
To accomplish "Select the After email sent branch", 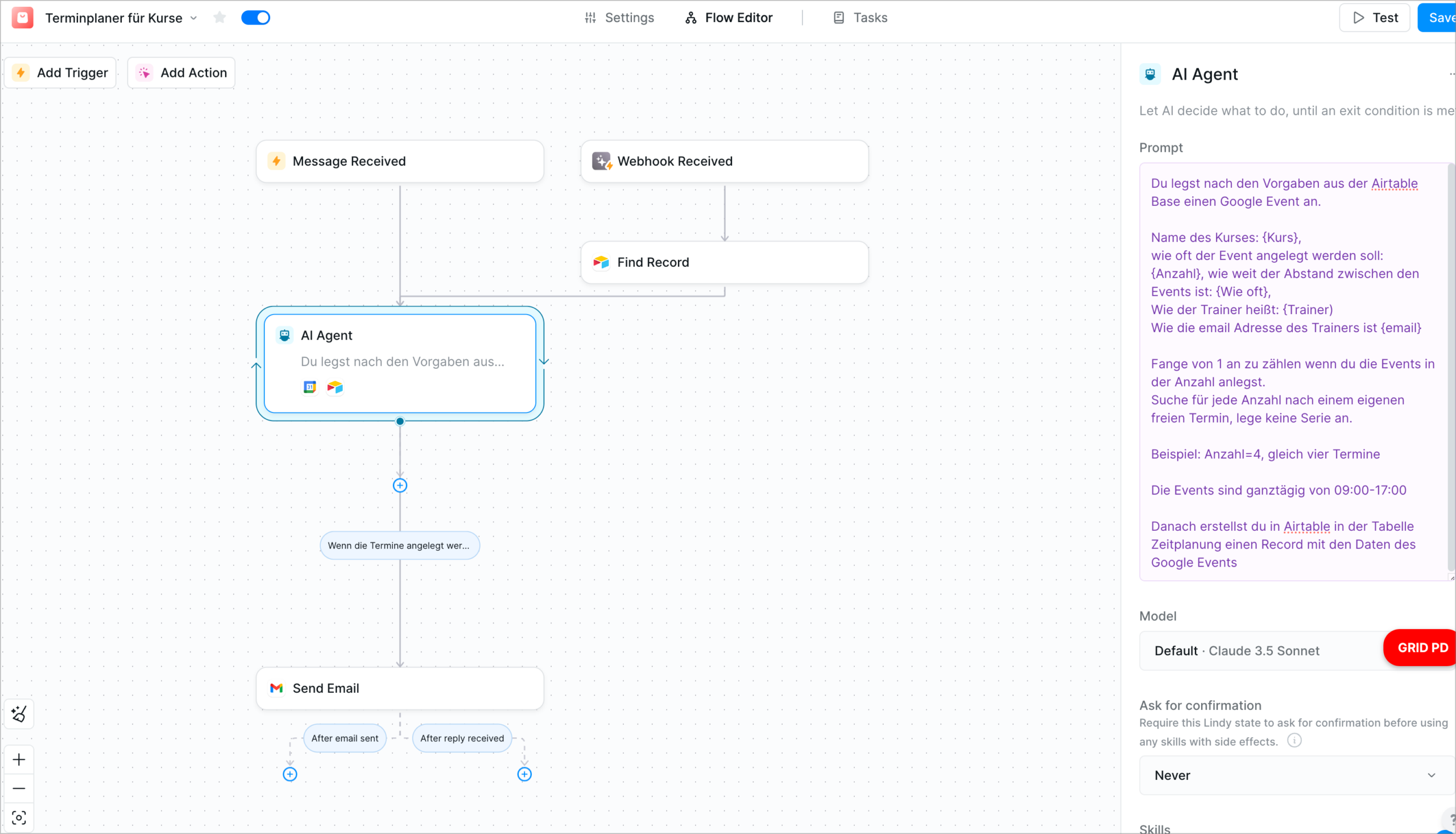I will [x=345, y=738].
